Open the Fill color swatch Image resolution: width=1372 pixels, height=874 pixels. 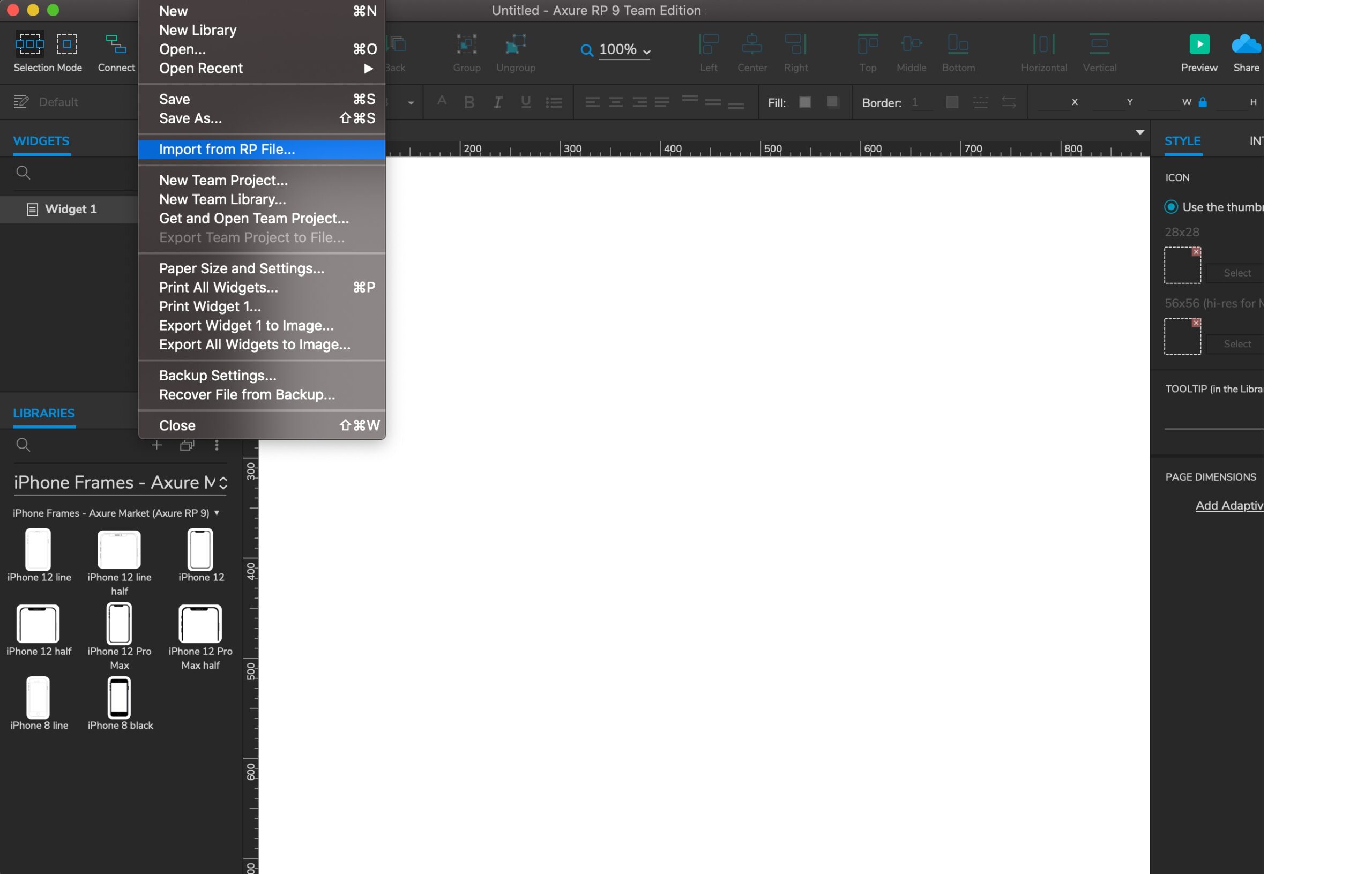pos(804,102)
